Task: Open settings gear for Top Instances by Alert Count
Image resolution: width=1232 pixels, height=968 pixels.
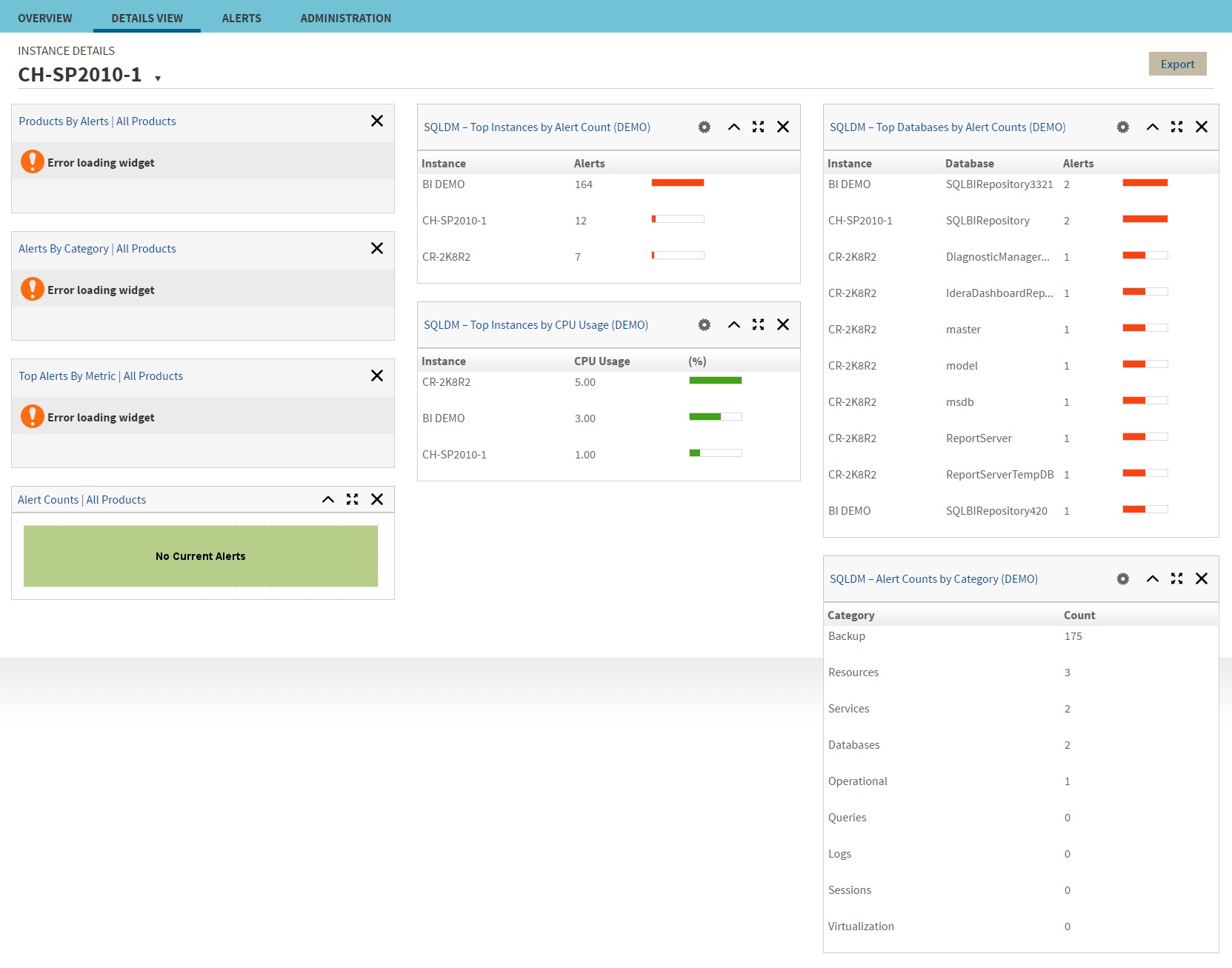Action: coord(704,127)
